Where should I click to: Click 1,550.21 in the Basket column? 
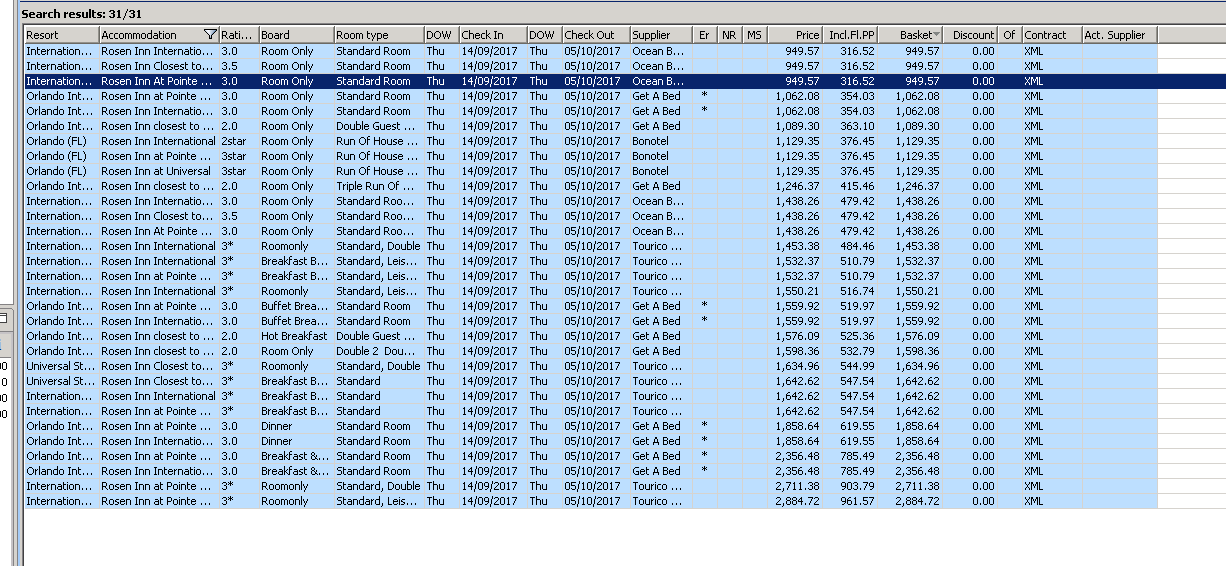pyautogui.click(x=916, y=291)
